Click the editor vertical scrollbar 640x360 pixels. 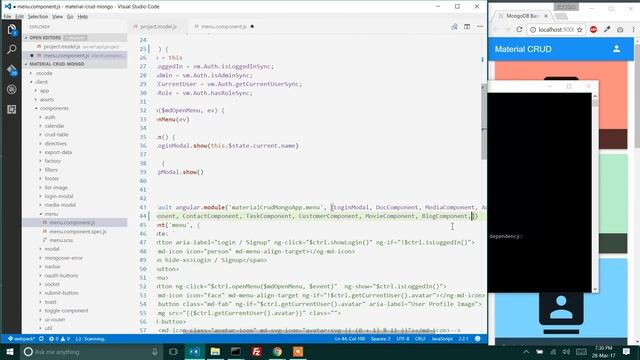(484, 122)
